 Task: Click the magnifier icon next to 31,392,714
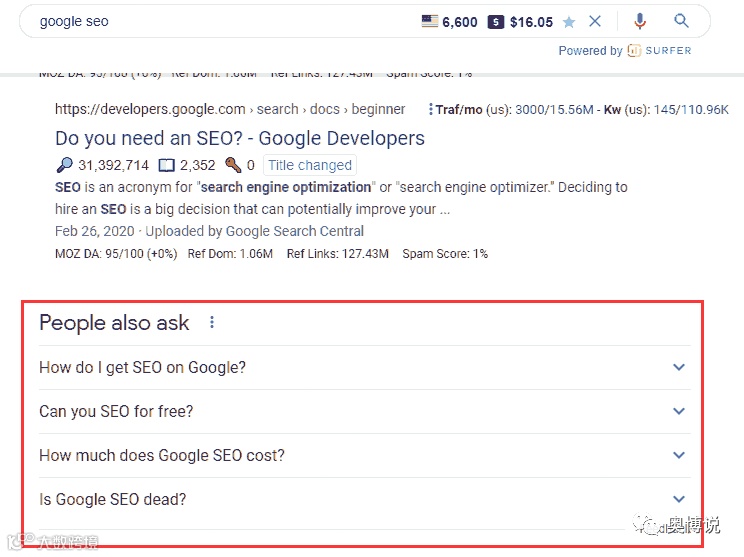(64, 165)
